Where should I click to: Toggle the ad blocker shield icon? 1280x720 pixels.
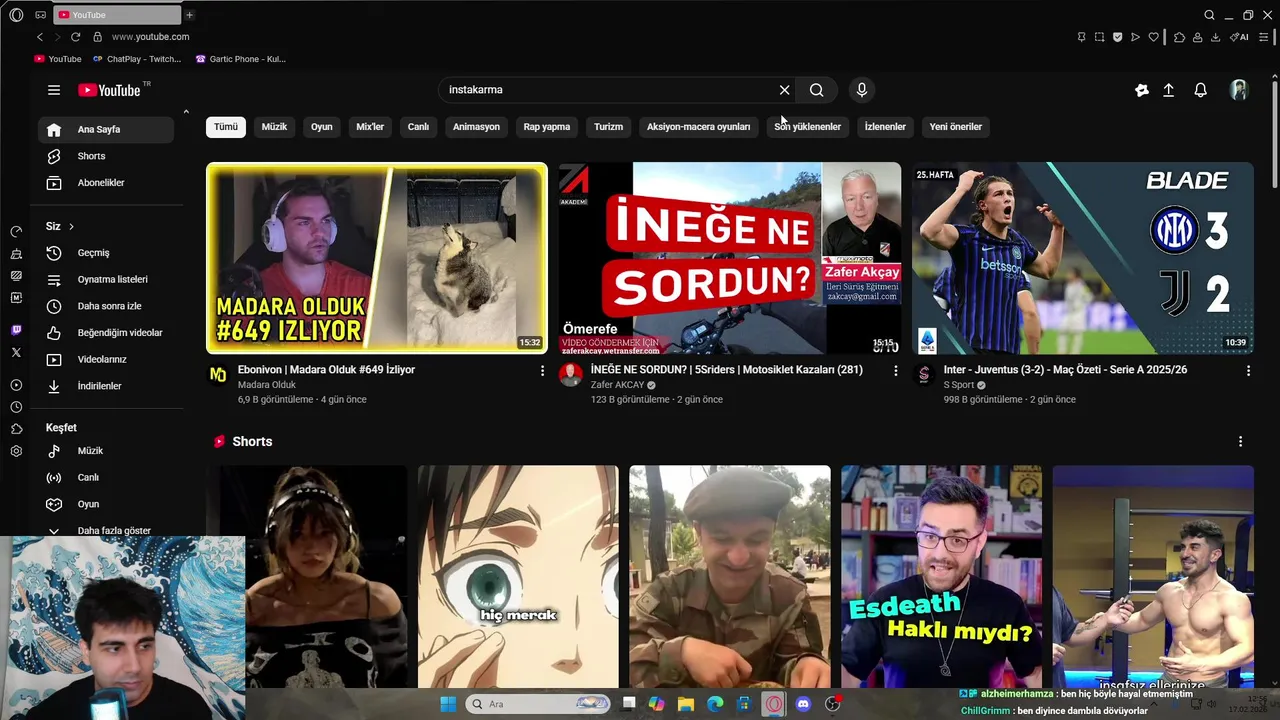point(1117,37)
